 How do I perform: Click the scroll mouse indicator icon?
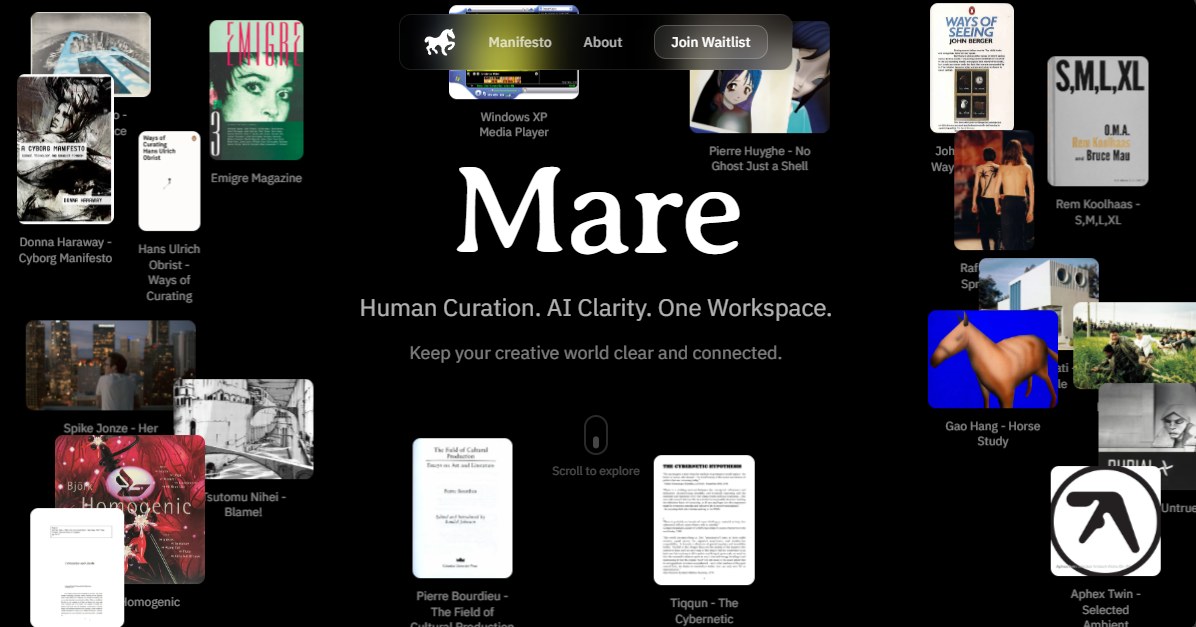[596, 436]
